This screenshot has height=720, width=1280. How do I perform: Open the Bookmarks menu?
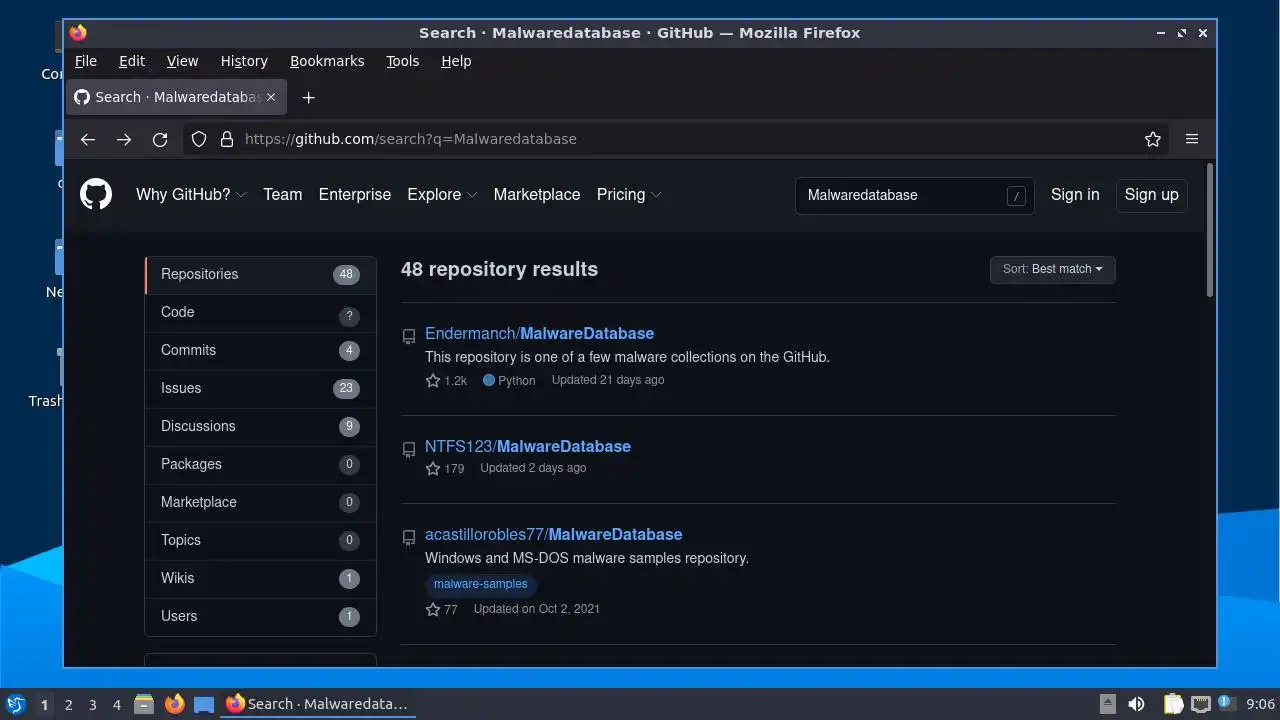327,61
